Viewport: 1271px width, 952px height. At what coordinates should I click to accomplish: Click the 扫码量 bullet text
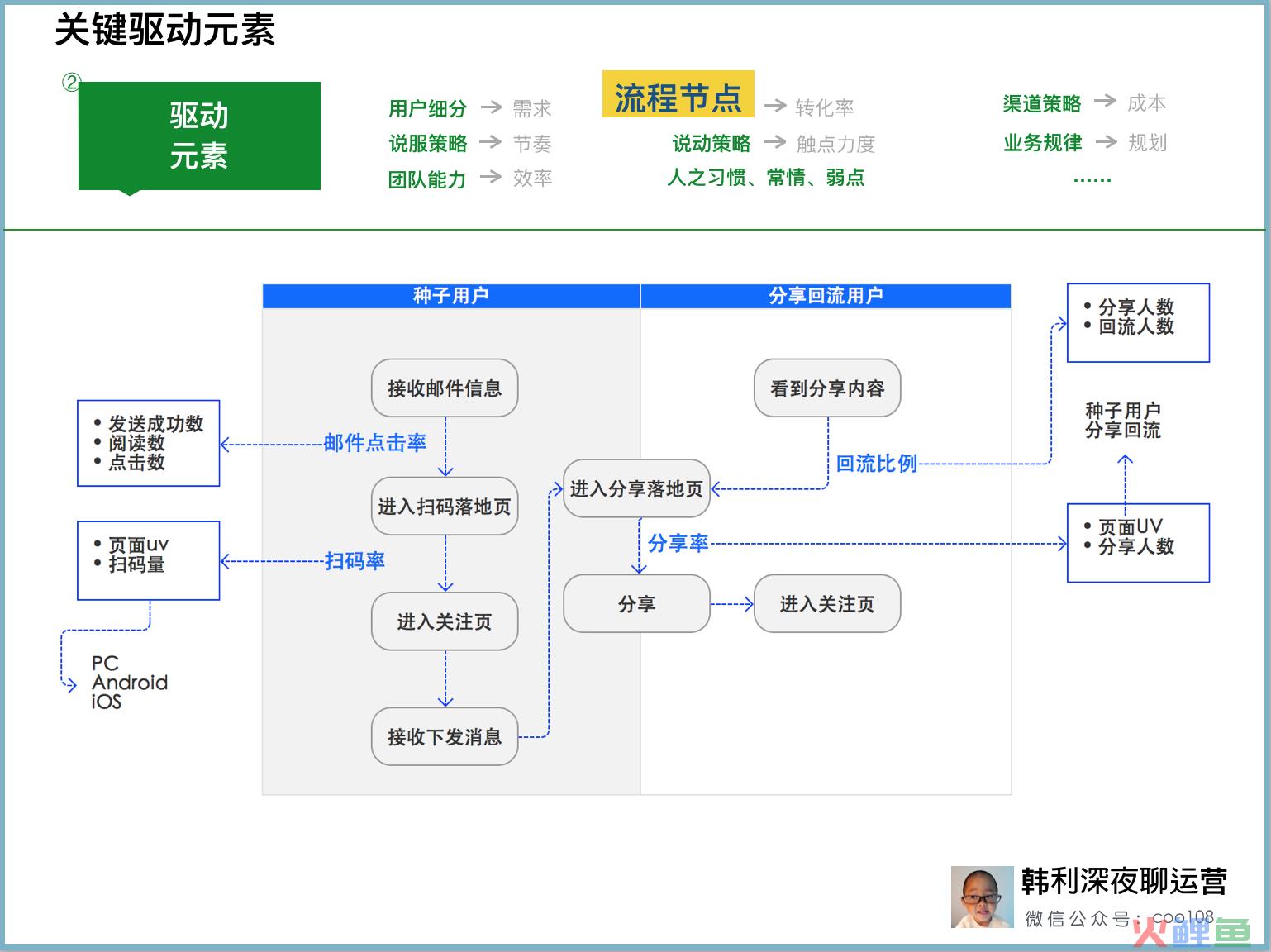136,564
